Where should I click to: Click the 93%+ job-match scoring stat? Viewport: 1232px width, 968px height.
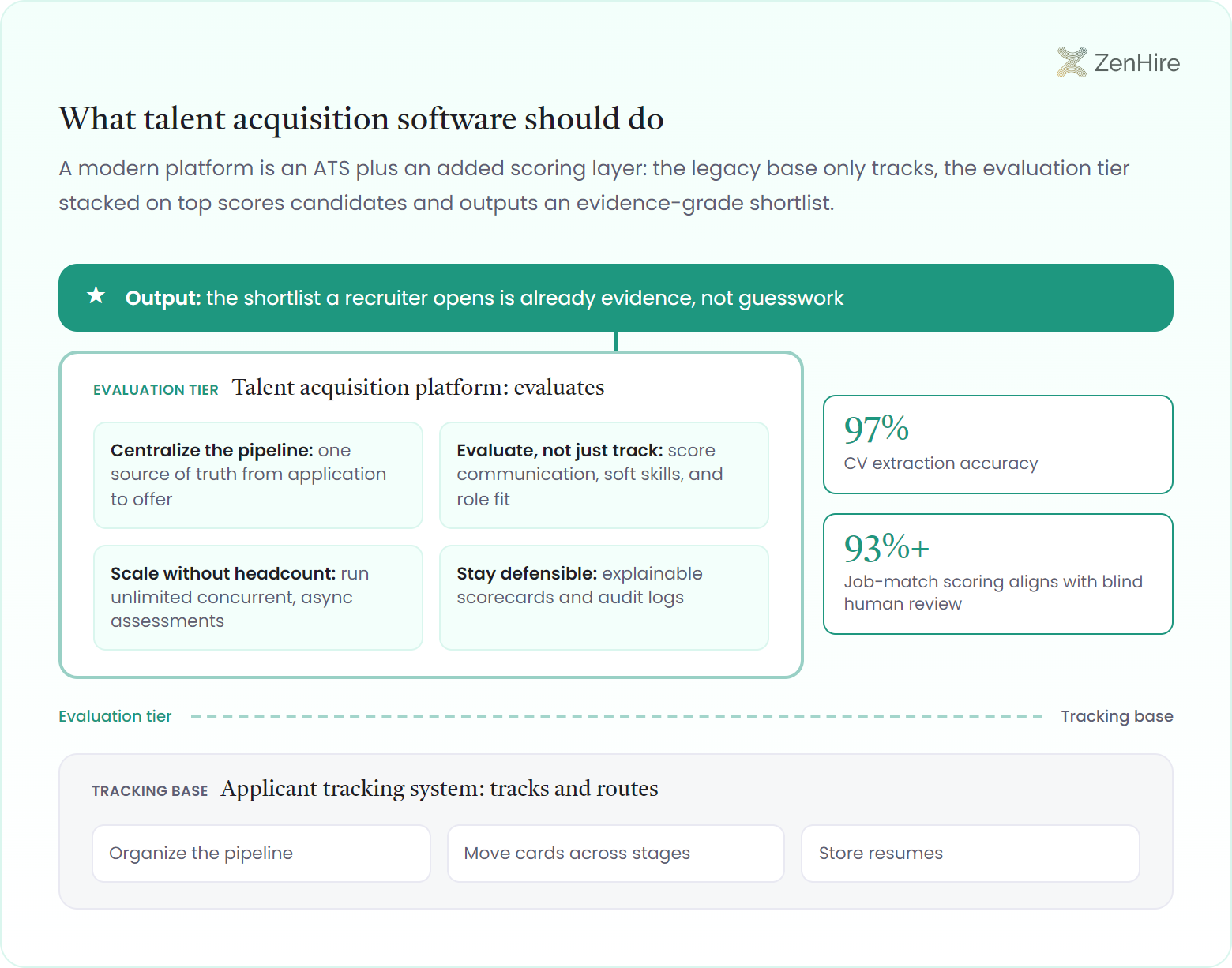tap(998, 574)
